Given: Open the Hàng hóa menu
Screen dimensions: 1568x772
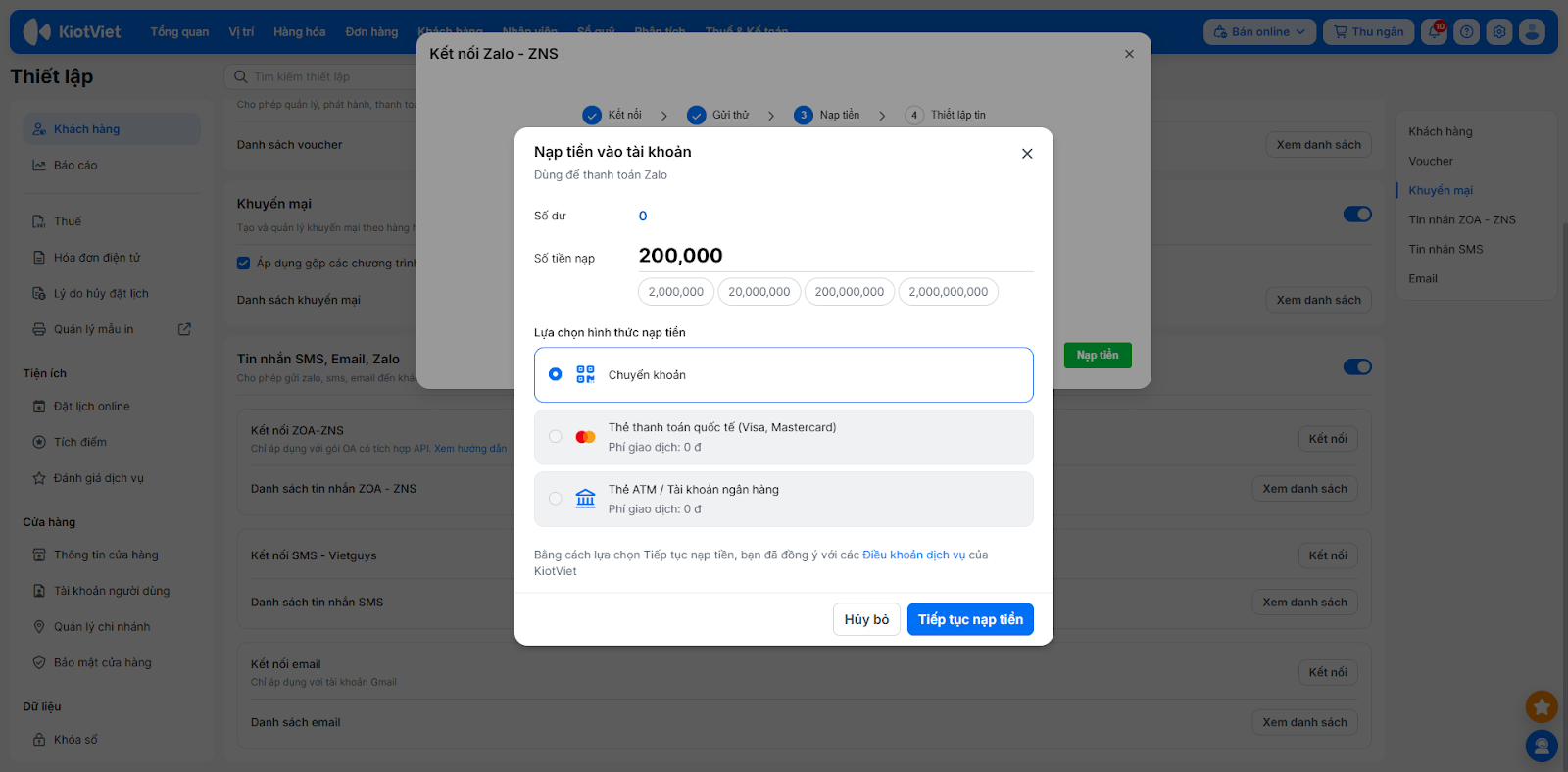Looking at the screenshot, I should pyautogui.click(x=300, y=32).
